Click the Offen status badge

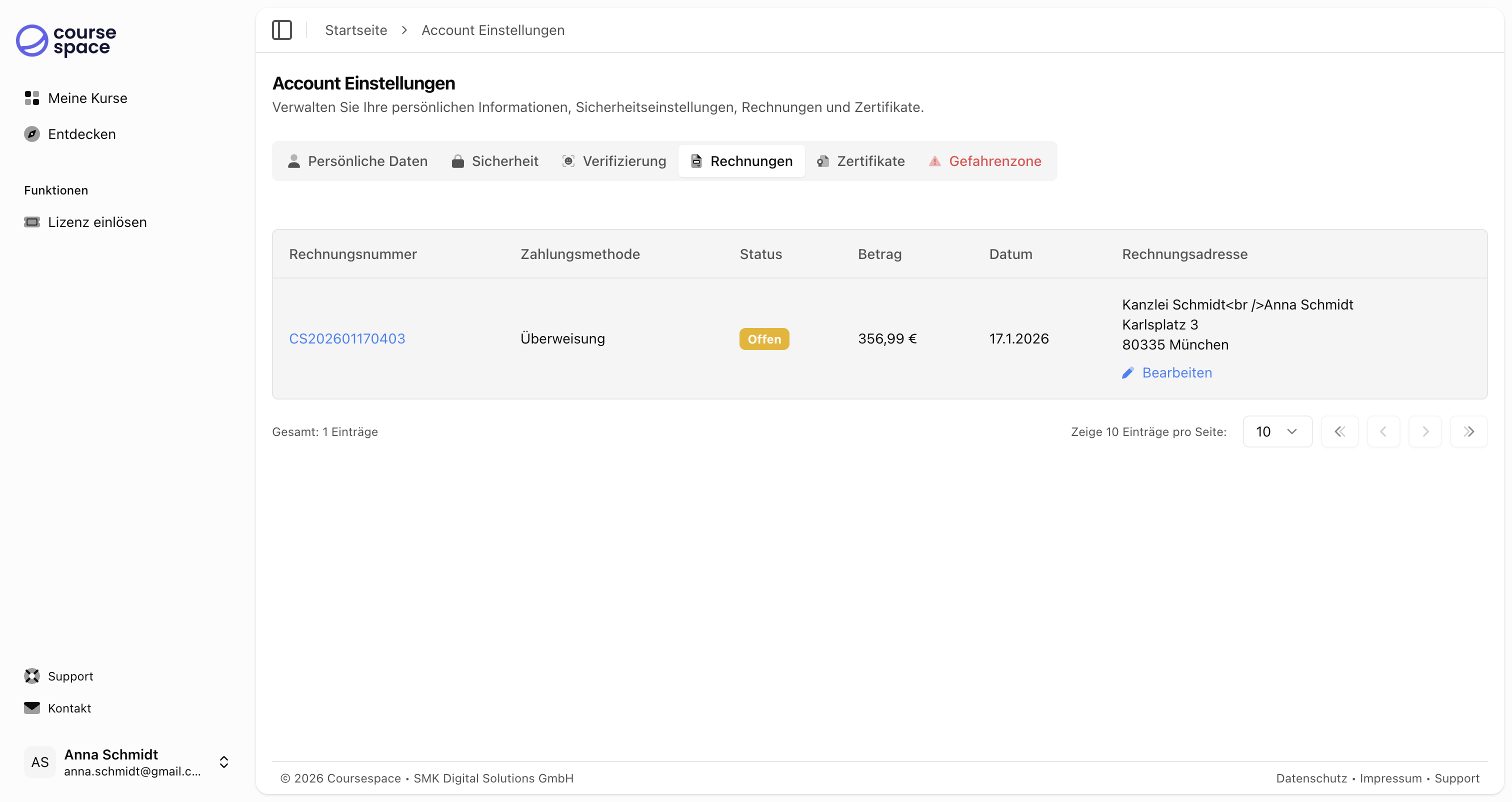click(763, 338)
